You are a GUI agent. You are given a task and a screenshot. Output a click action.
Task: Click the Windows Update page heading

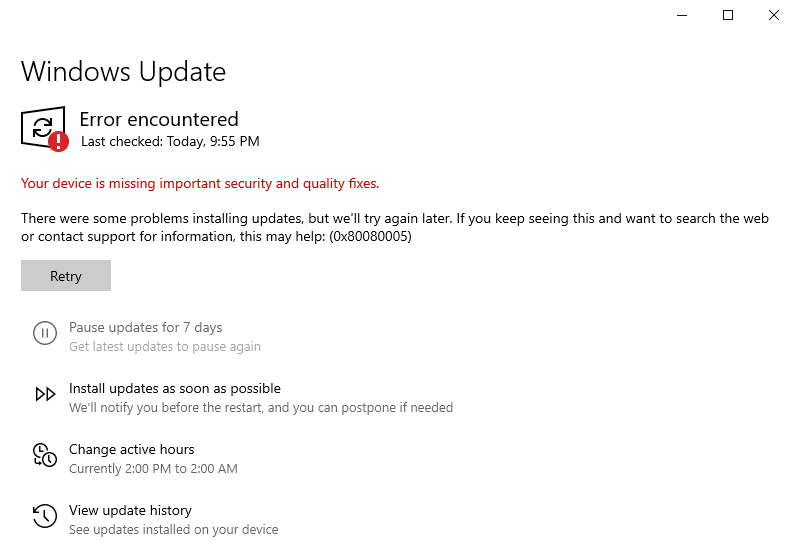(x=123, y=72)
